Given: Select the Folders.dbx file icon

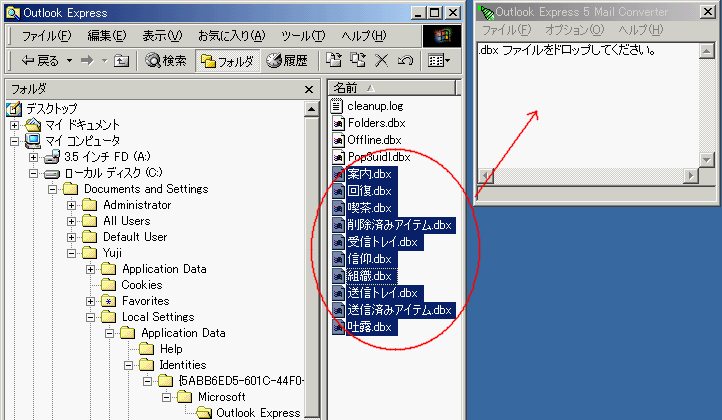Looking at the screenshot, I should click(338, 123).
